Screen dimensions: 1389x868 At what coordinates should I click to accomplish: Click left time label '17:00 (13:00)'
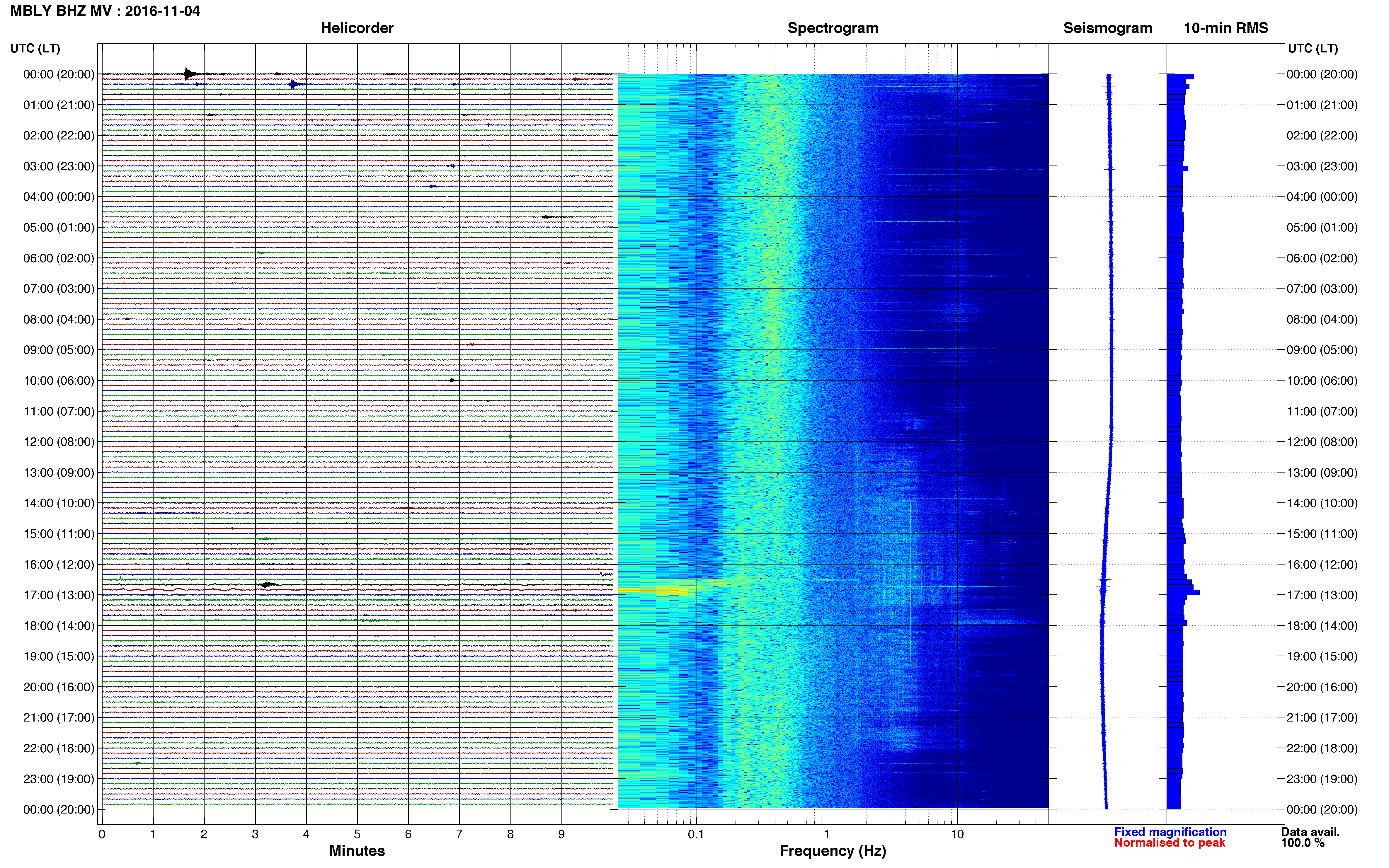[59, 595]
